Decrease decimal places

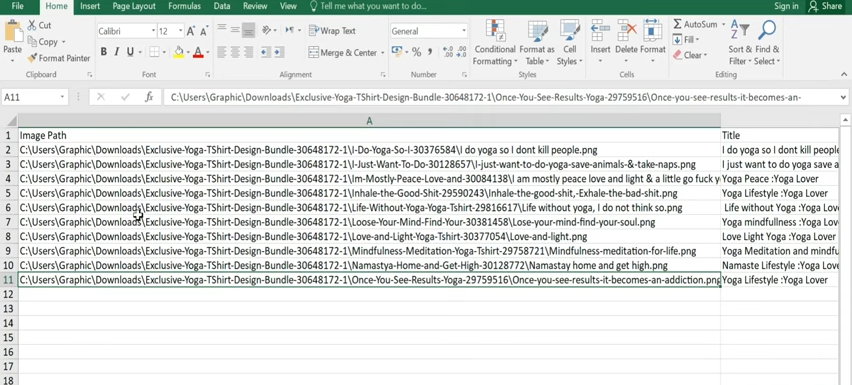(x=461, y=52)
